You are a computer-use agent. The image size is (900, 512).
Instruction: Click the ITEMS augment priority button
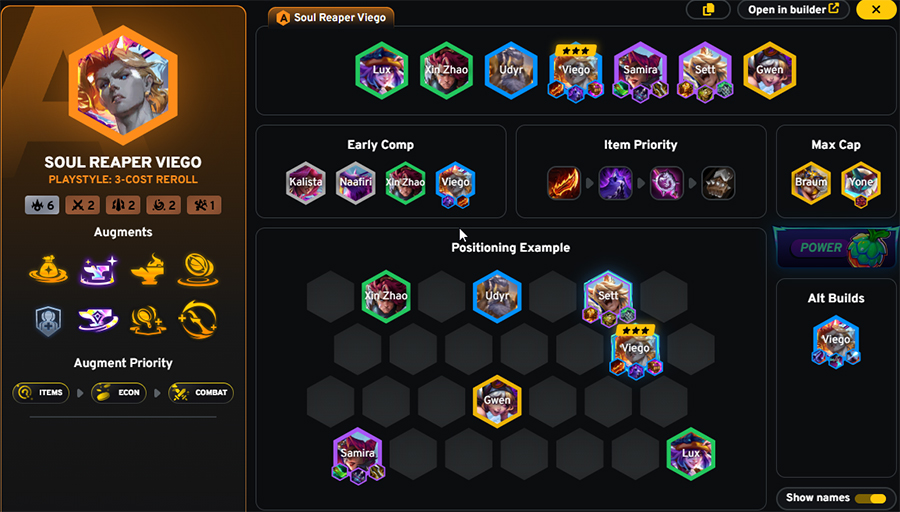[41, 393]
